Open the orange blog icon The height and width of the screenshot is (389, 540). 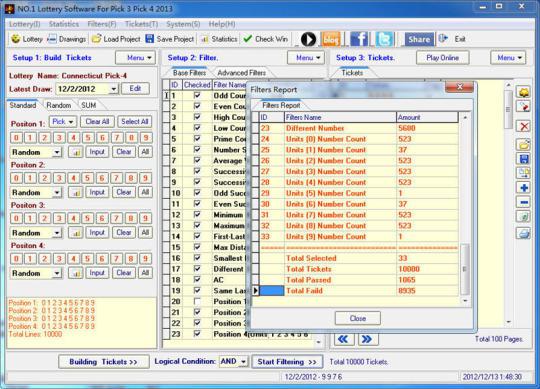click(331, 39)
